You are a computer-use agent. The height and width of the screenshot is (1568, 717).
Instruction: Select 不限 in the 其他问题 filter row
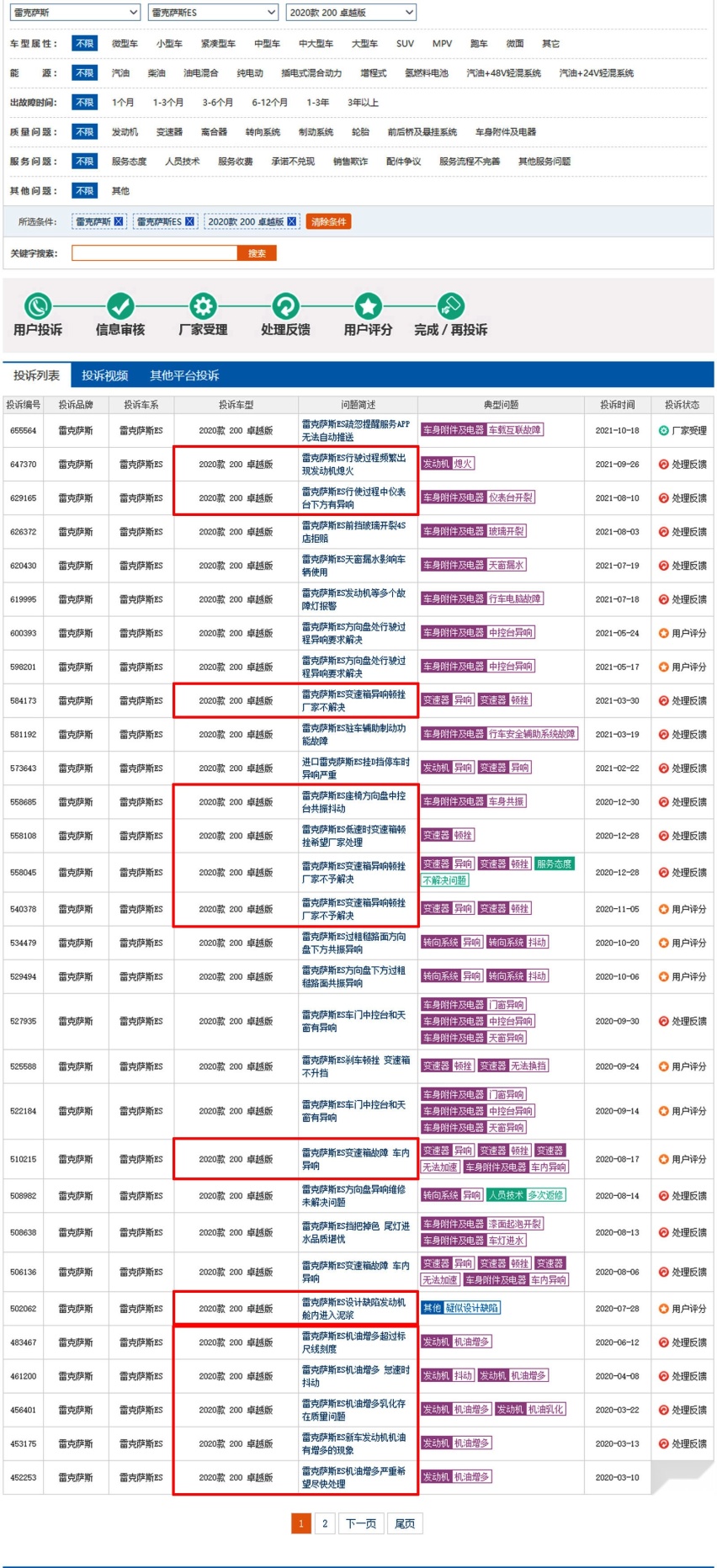click(x=84, y=191)
